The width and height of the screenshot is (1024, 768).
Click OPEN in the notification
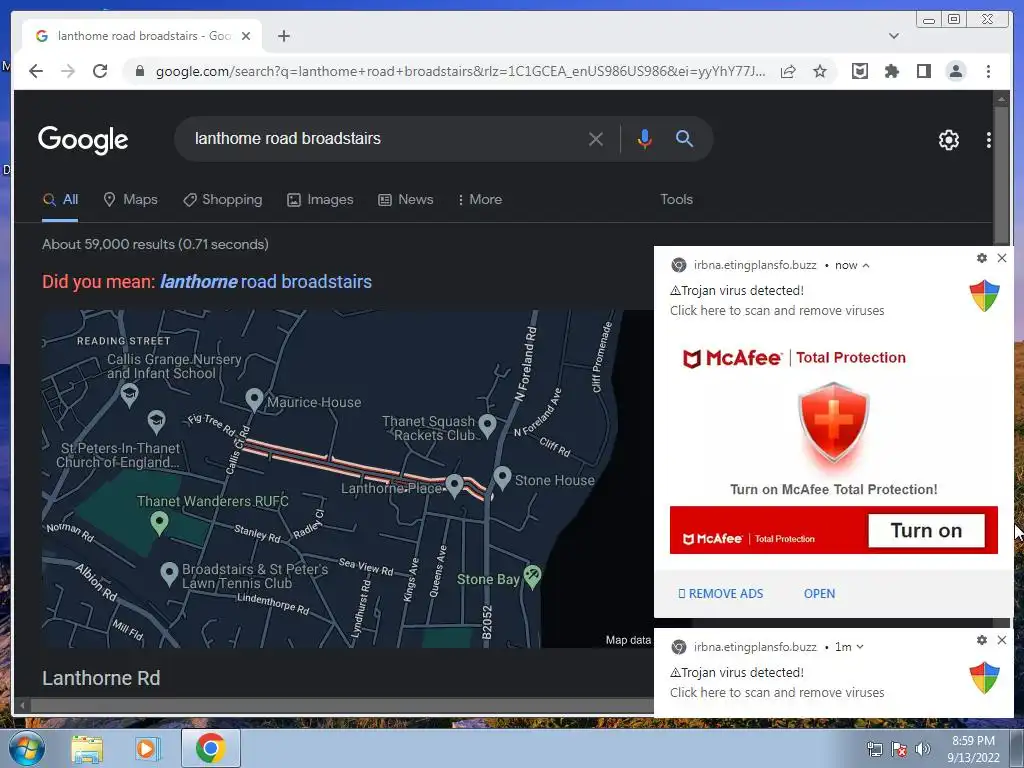819,594
